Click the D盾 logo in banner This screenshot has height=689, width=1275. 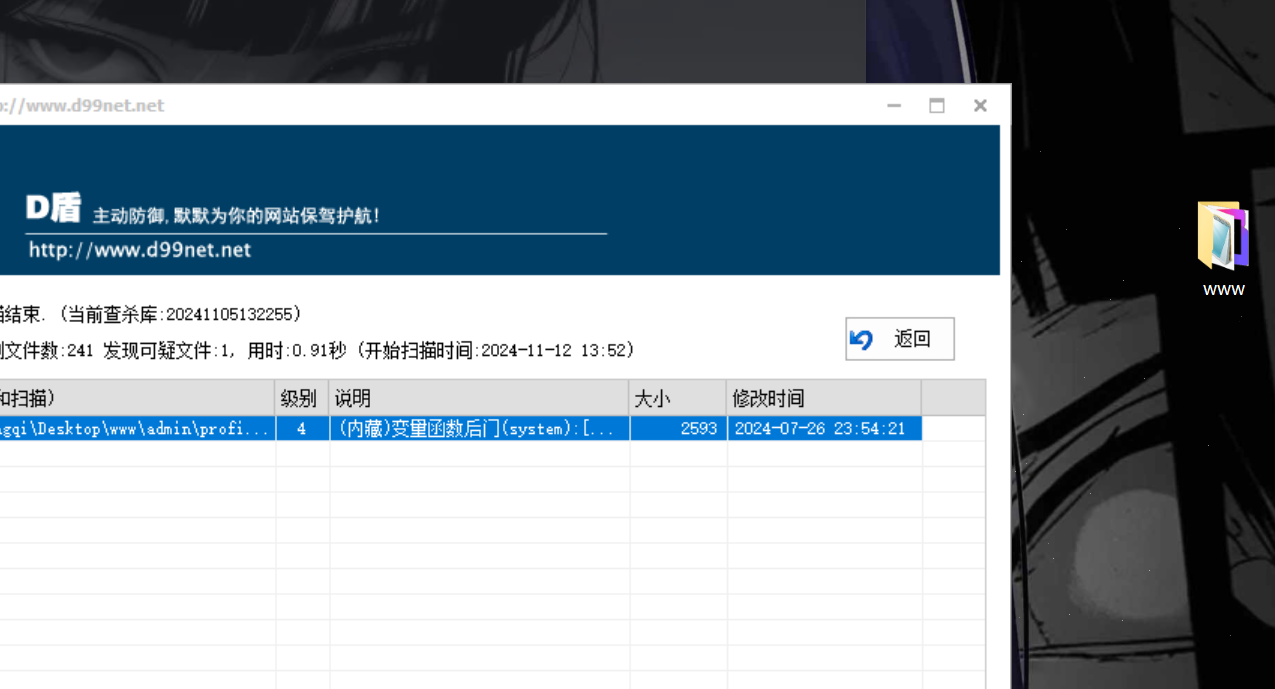coord(53,209)
